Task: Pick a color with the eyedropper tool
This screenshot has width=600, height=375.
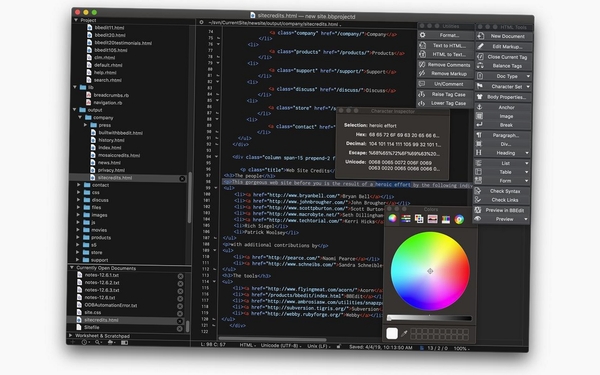Action: tap(404, 334)
